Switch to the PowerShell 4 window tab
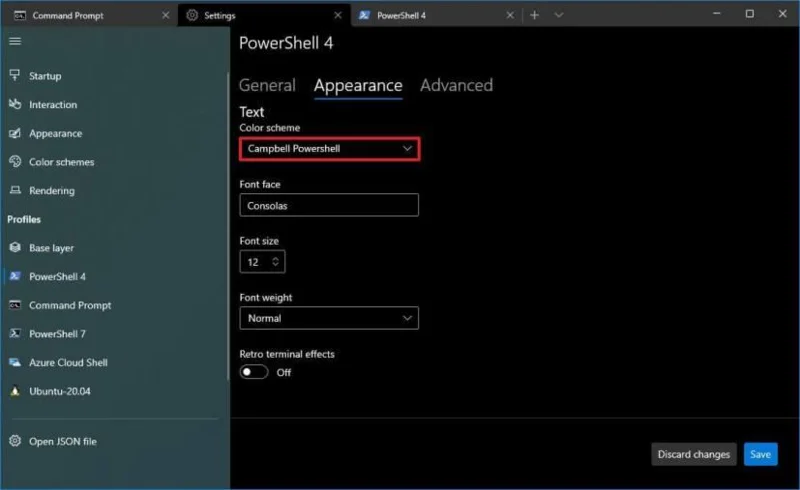 point(436,15)
